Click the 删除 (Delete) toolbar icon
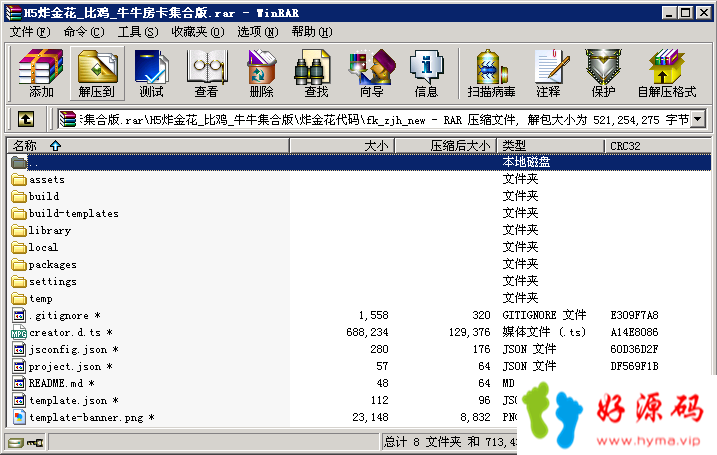Viewport: 717px width, 455px height. pos(261,73)
